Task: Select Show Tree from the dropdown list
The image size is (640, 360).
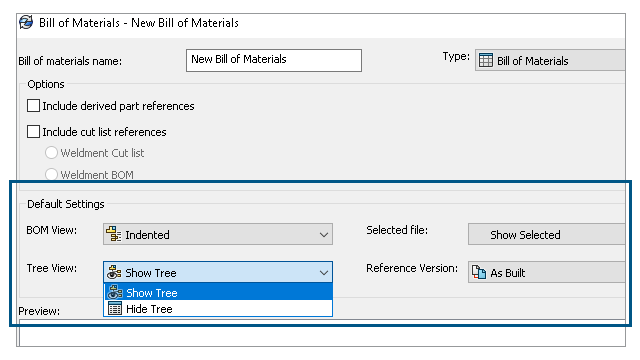Action: pyautogui.click(x=218, y=292)
